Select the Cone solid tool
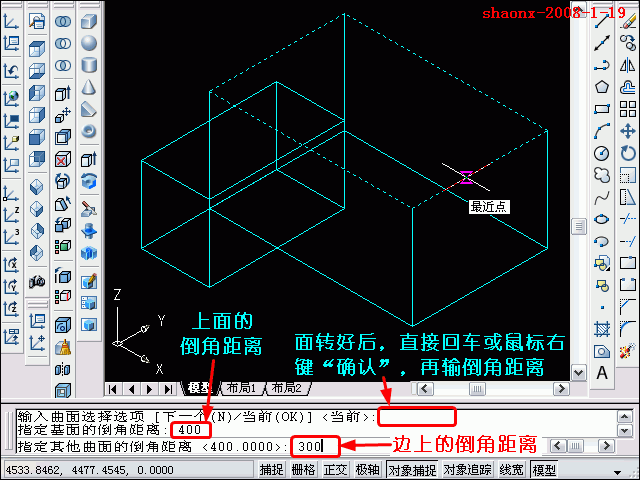The width and height of the screenshot is (640, 480). pos(89,87)
